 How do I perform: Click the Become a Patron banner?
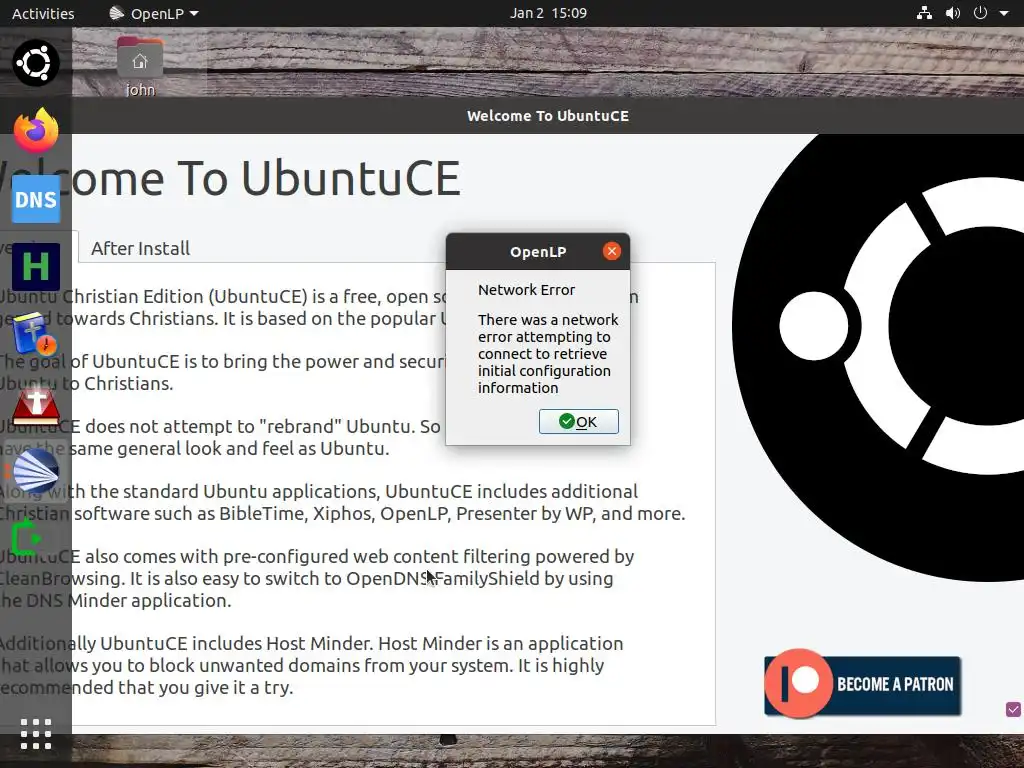[863, 684]
